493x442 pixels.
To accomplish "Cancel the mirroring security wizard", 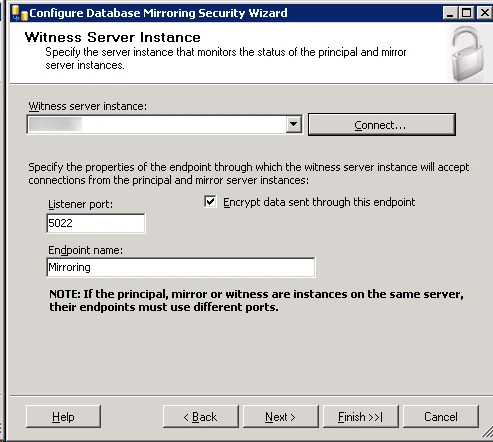I will (441, 417).
